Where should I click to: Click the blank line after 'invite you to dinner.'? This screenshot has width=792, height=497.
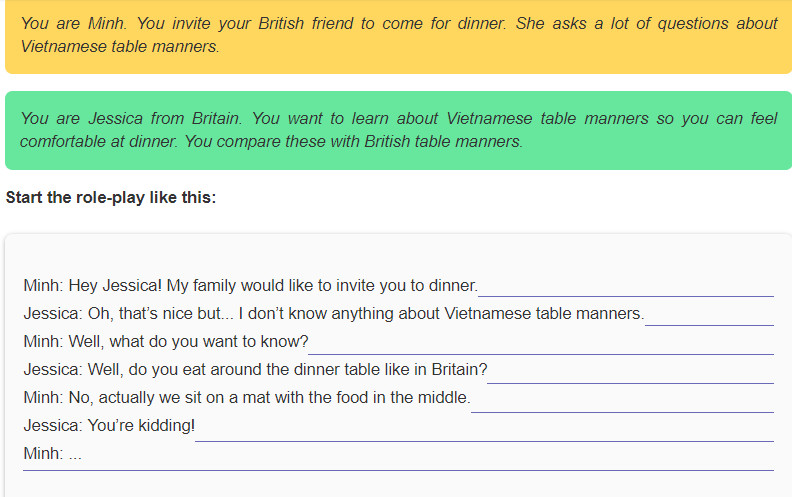click(626, 292)
